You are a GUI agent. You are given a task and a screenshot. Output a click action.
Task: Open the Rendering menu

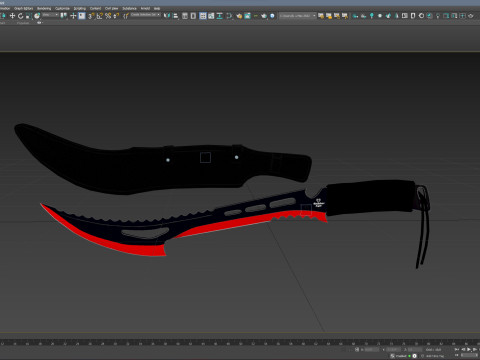pyautogui.click(x=44, y=8)
